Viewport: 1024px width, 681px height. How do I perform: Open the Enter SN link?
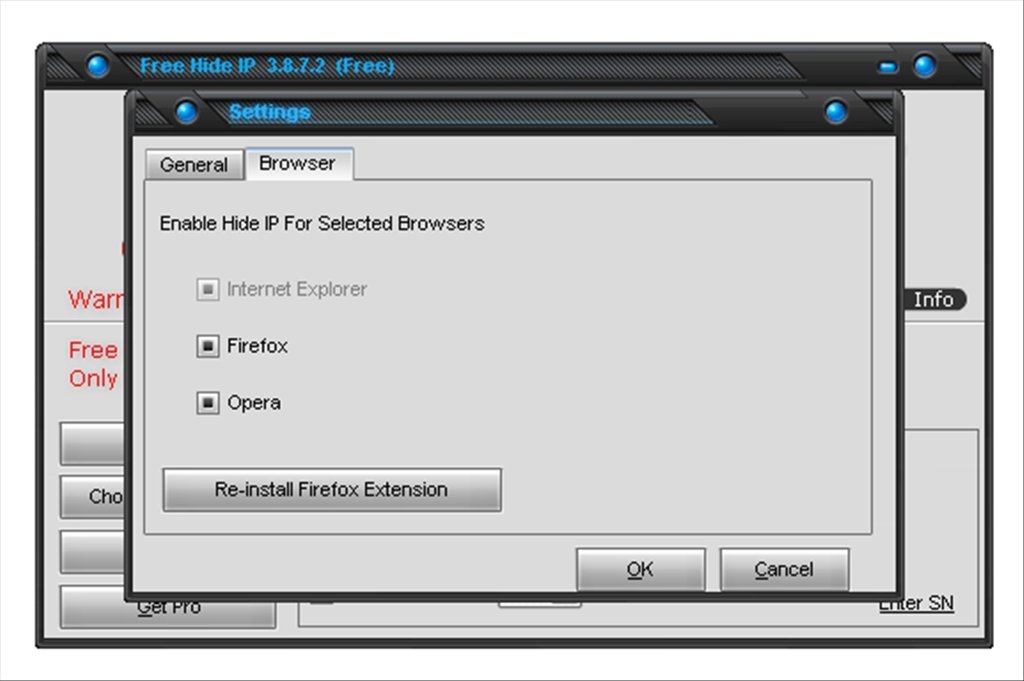(916, 604)
